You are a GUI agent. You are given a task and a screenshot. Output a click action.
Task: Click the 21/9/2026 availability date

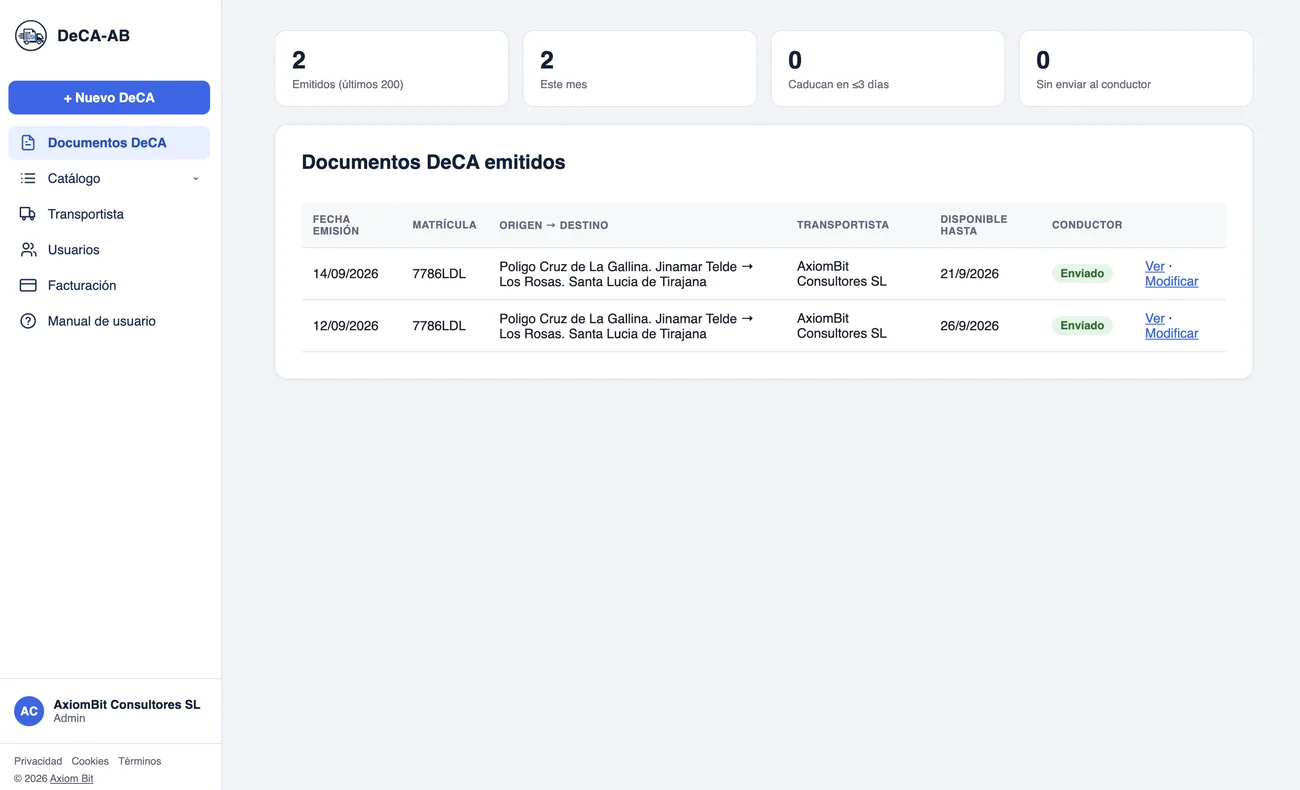[969, 274]
